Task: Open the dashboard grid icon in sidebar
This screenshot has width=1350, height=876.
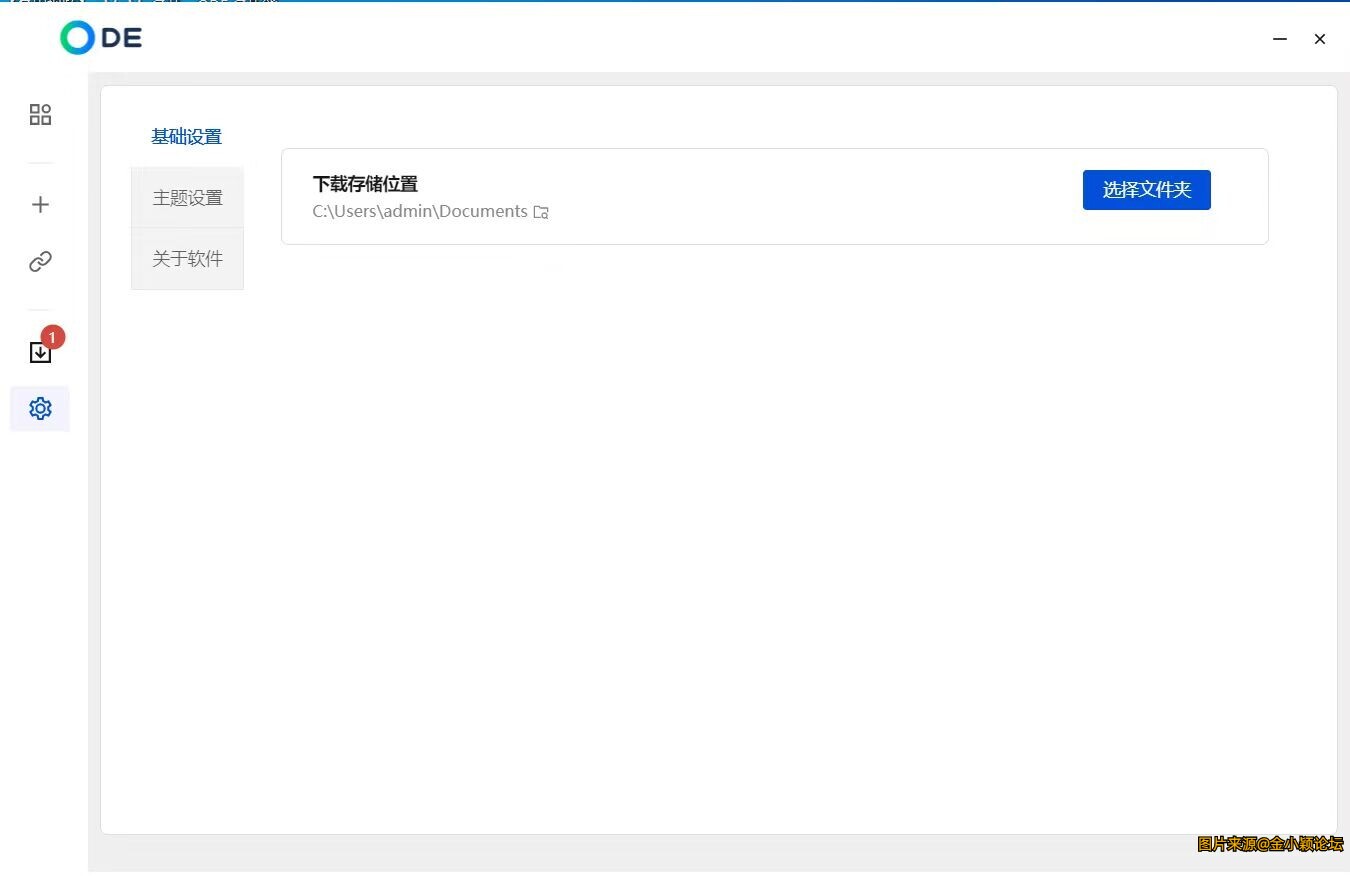Action: 40,115
